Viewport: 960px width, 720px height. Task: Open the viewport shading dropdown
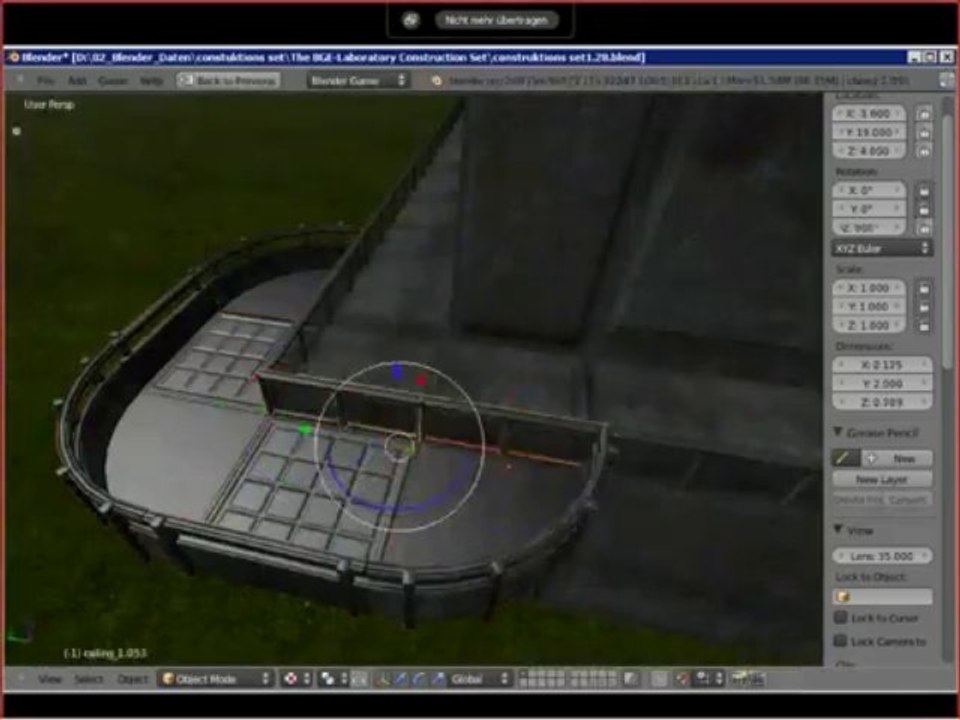(296, 679)
